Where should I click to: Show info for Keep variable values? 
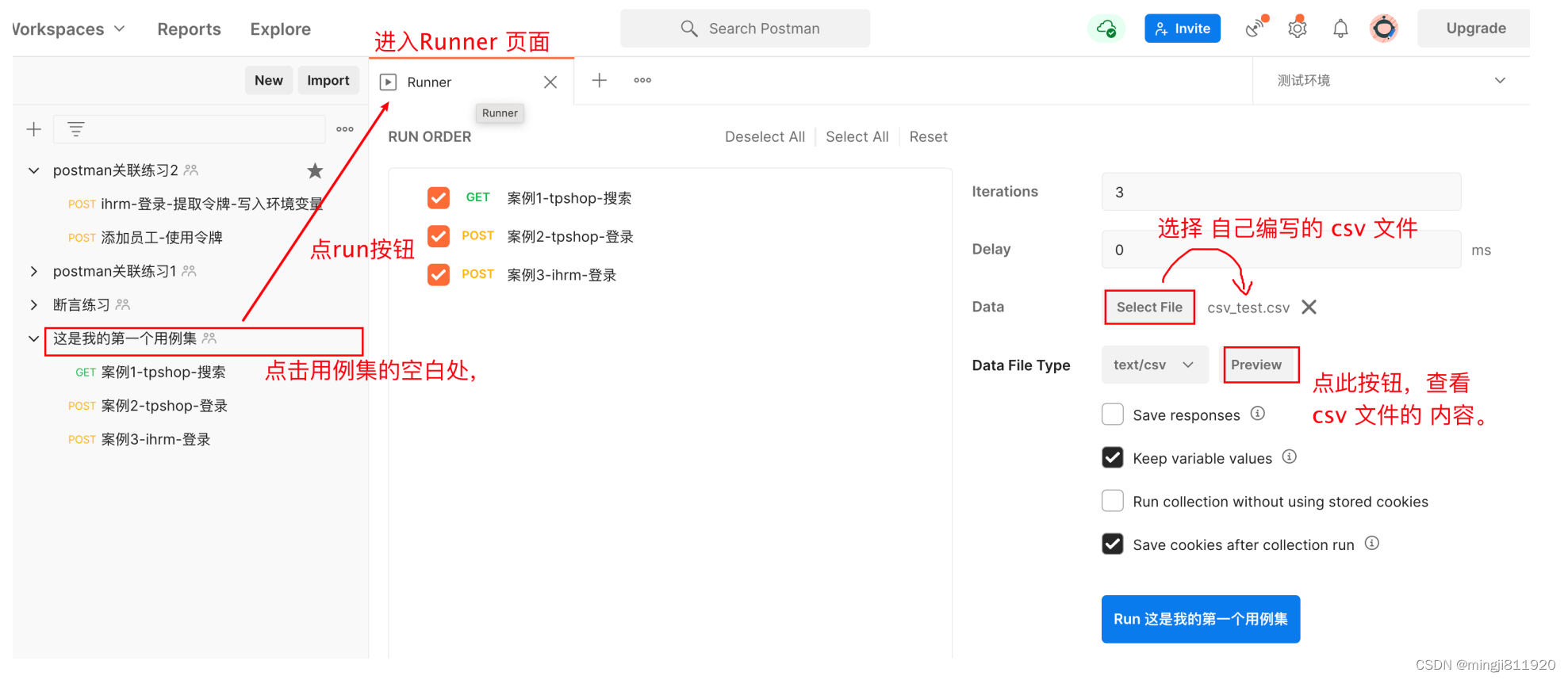click(1290, 457)
